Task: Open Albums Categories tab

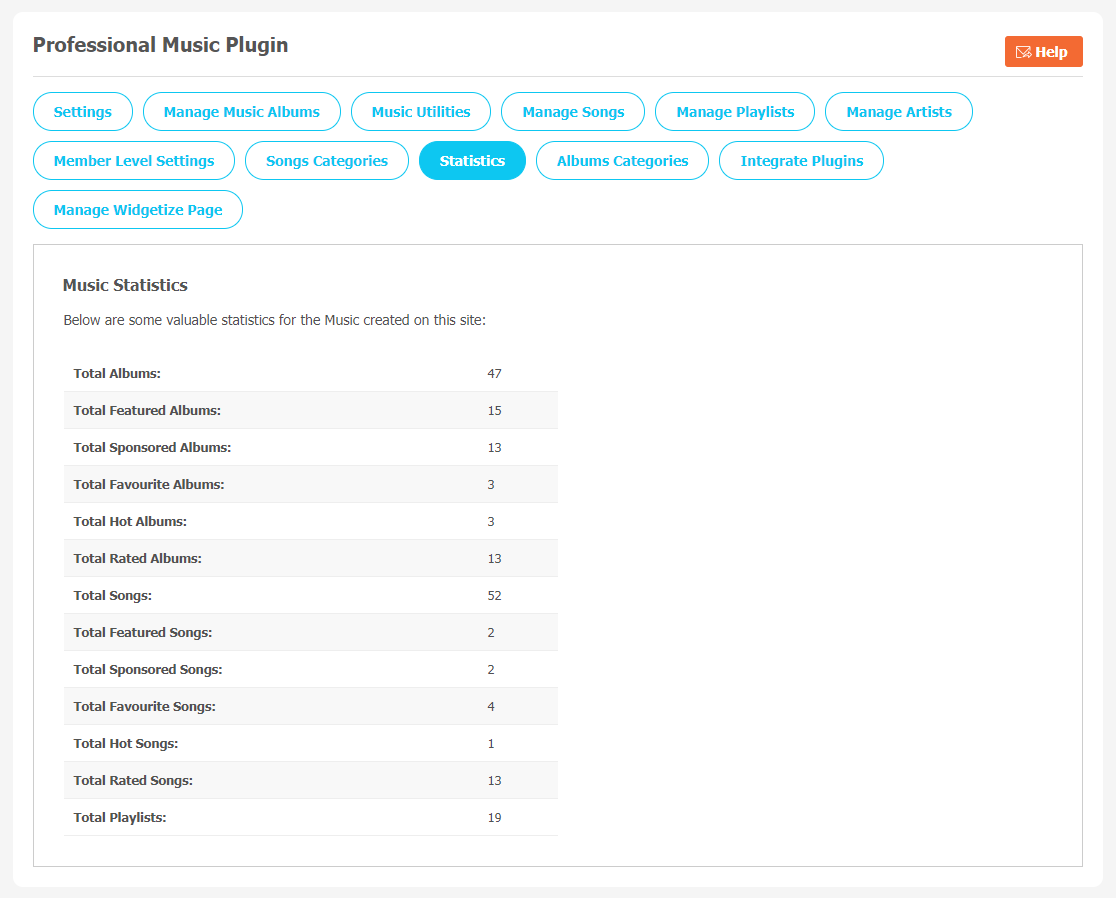Action: [622, 161]
